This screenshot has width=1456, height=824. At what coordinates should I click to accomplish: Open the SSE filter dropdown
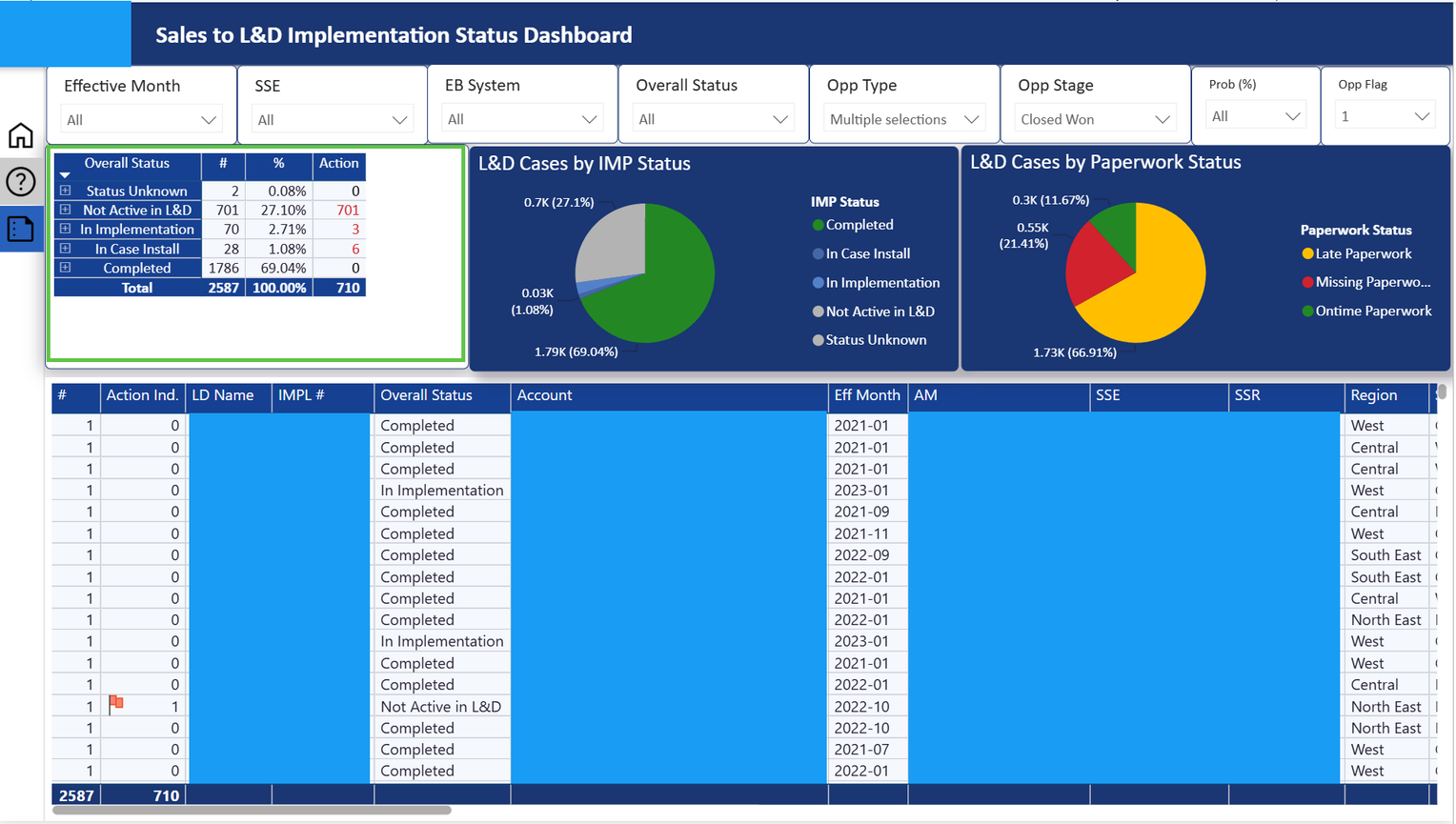click(x=332, y=120)
